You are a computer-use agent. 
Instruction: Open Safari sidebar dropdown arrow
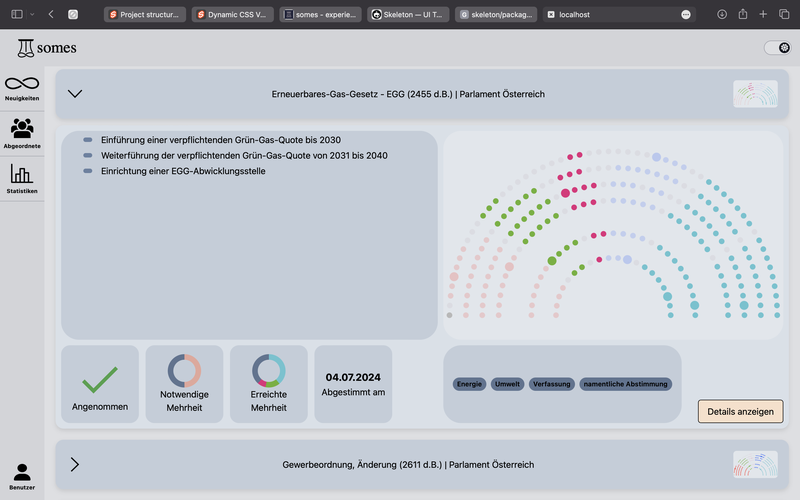tap(32, 15)
